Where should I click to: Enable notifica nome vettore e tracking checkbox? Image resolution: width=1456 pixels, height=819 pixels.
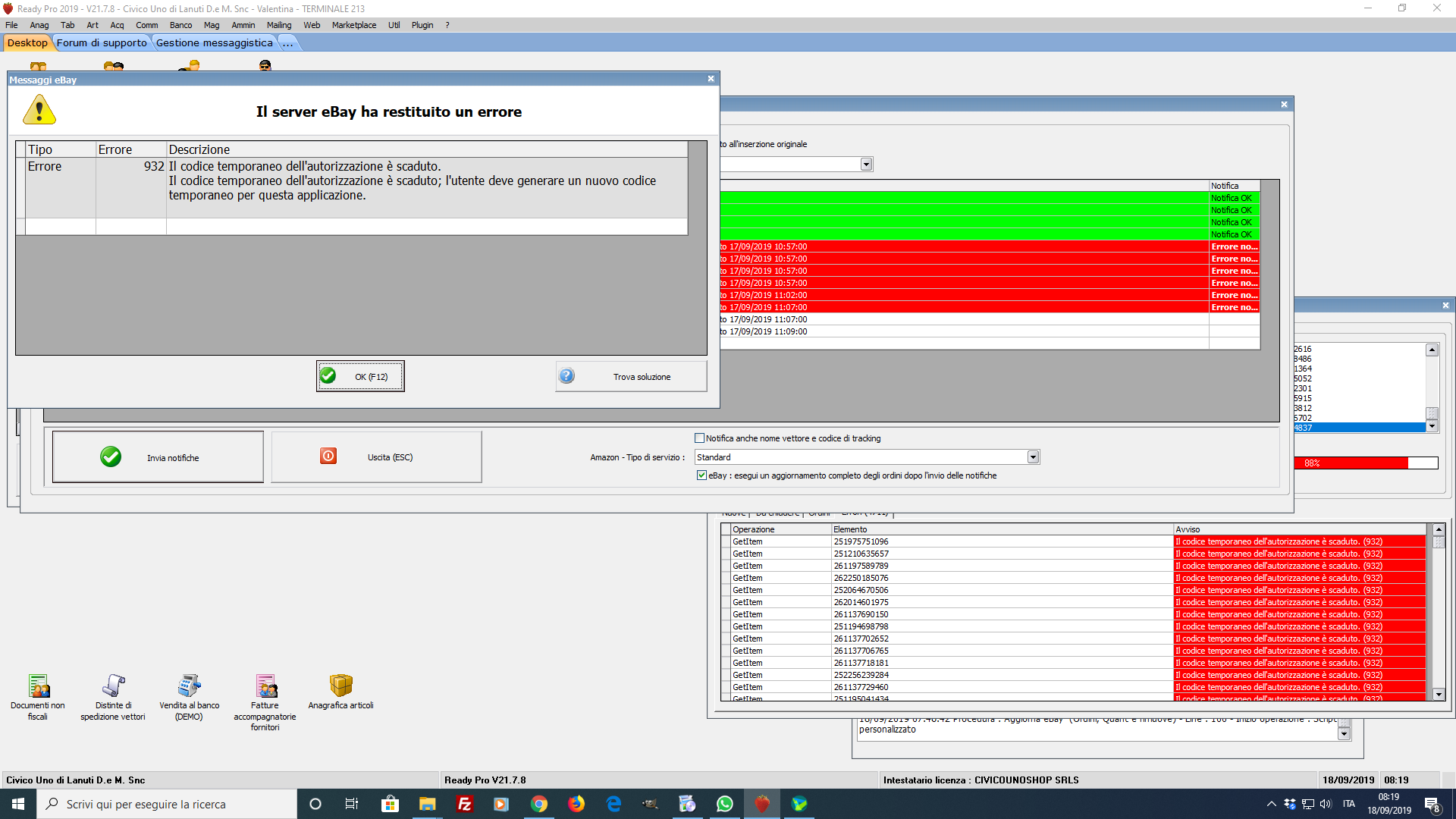[x=699, y=438]
